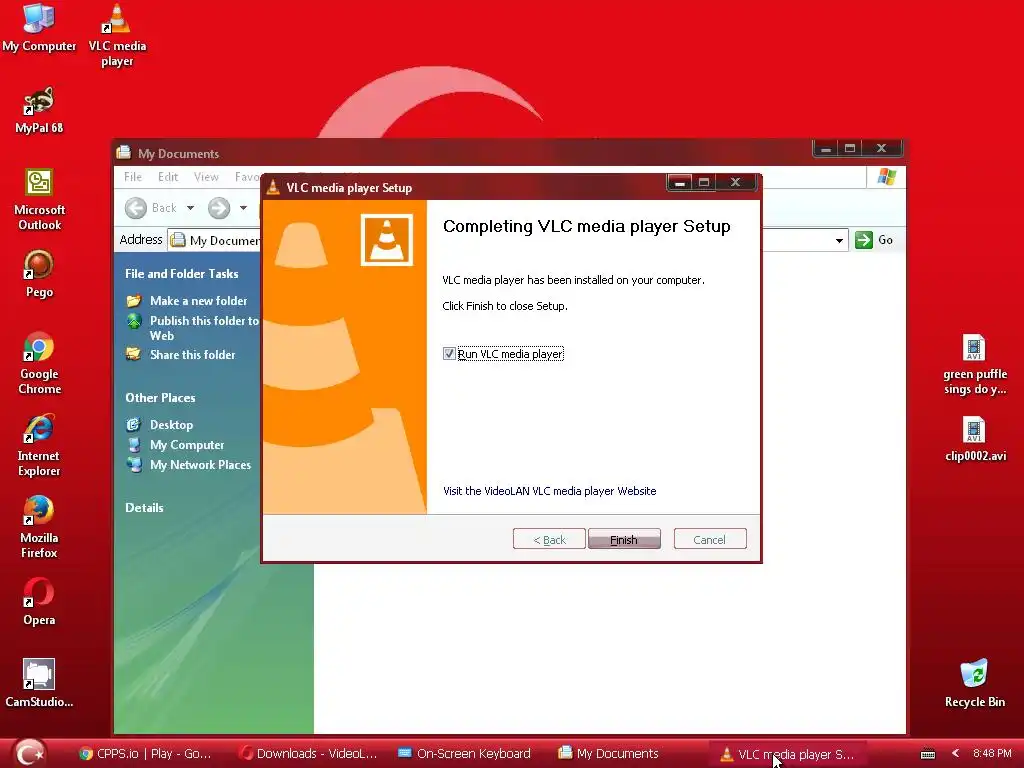Switch to CPPS.io Chrome taskbar button

tap(145, 754)
